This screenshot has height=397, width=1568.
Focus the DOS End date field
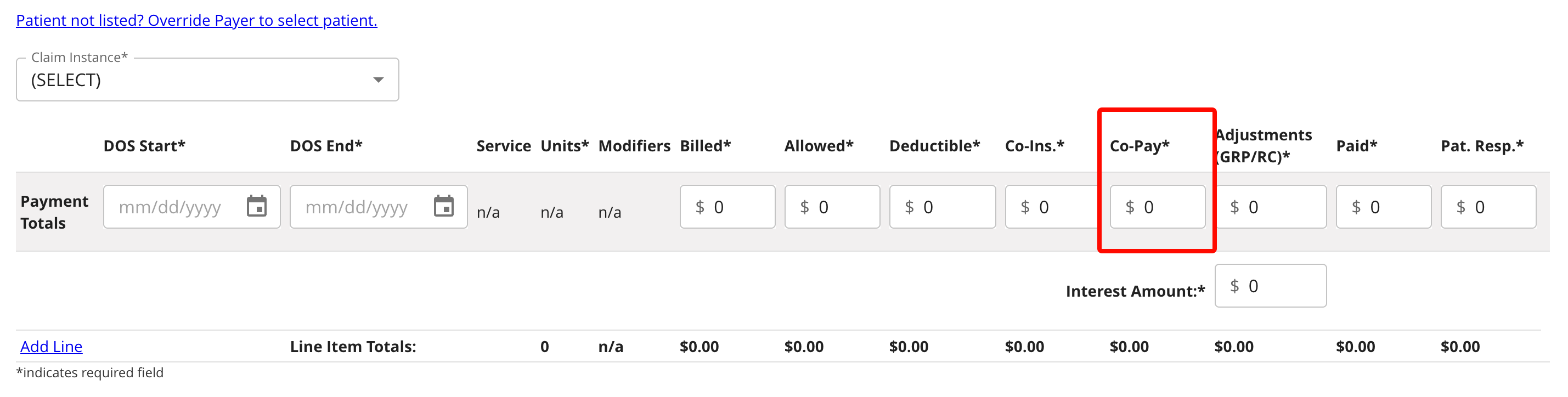360,207
